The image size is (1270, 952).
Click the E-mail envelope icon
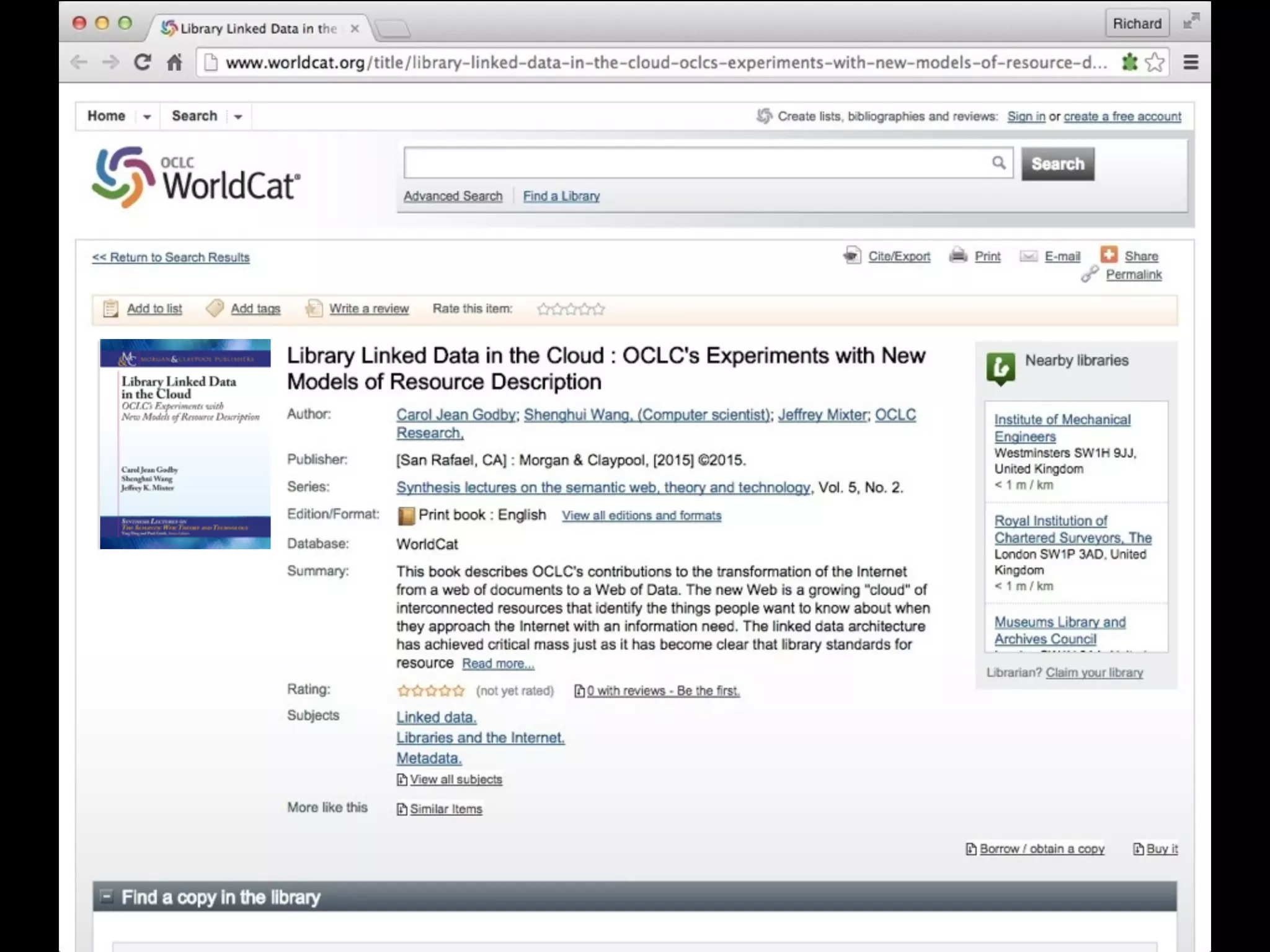tap(1028, 256)
